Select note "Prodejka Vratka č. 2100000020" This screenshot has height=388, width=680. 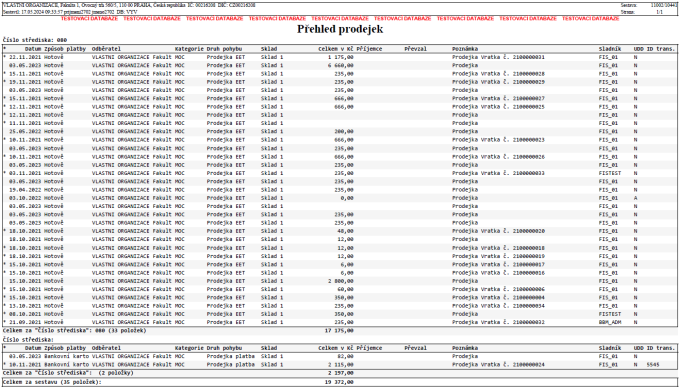pyautogui.click(x=498, y=231)
